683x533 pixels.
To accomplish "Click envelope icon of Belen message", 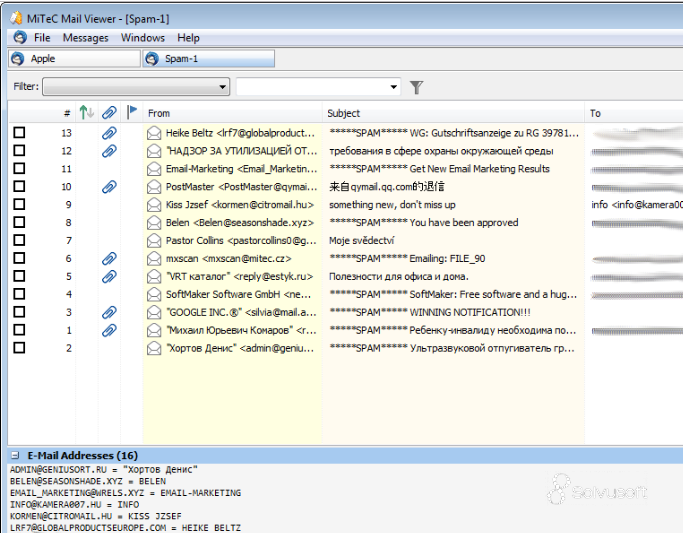I will [154, 223].
